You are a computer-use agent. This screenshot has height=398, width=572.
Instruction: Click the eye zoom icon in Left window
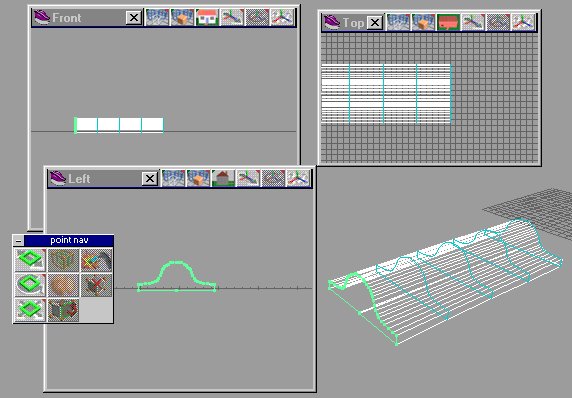point(298,178)
